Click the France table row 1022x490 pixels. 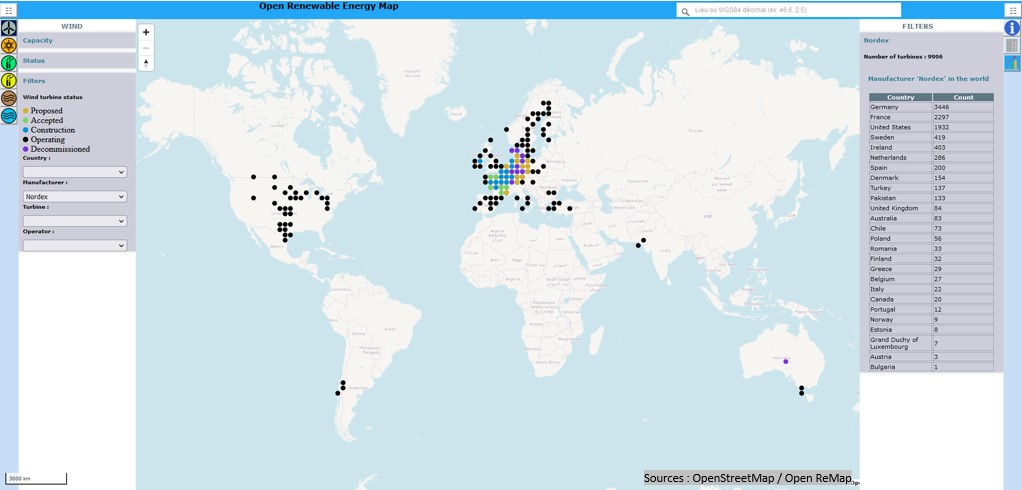pyautogui.click(x=931, y=117)
